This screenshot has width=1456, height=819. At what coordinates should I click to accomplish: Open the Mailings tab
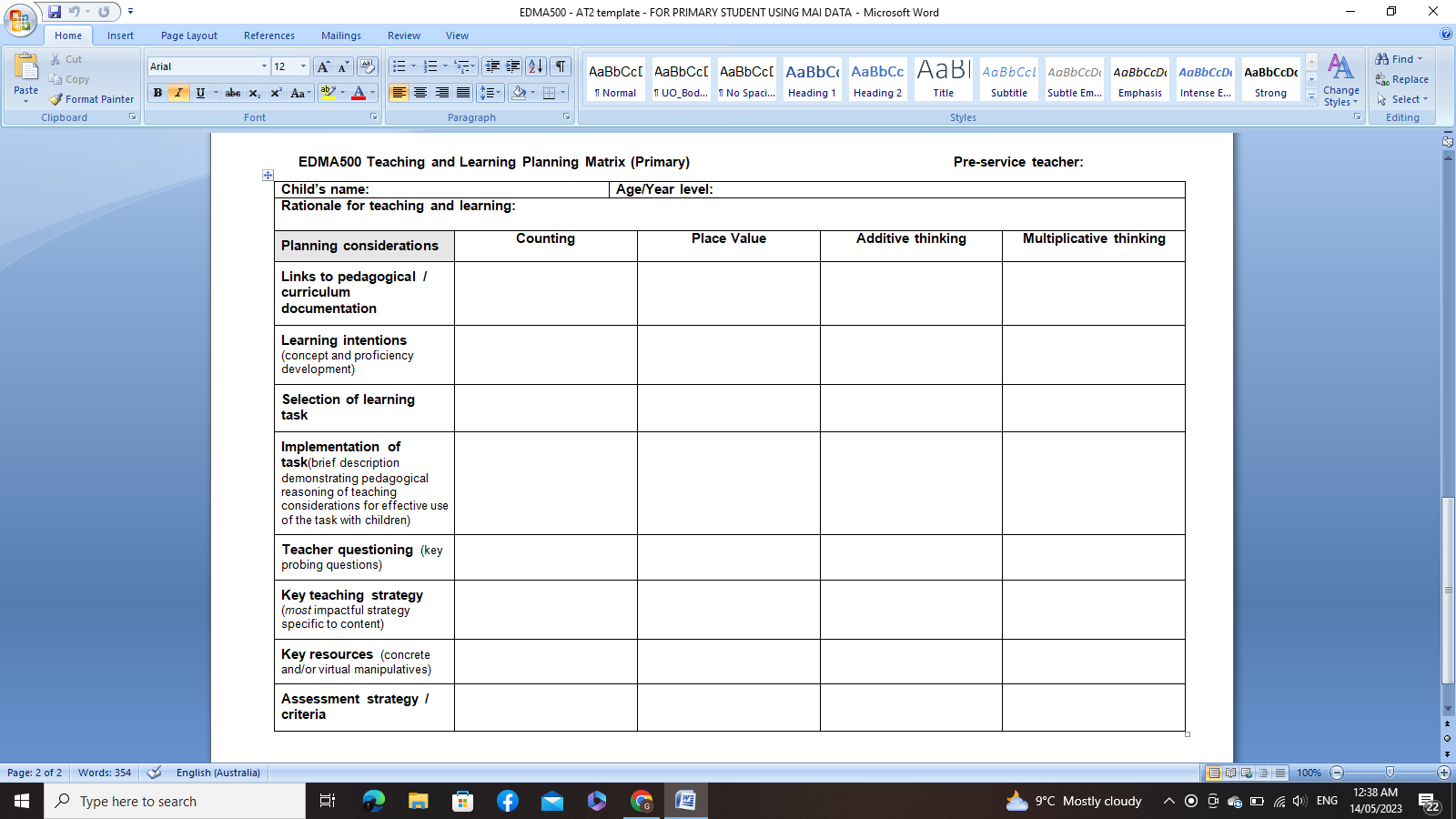click(340, 35)
